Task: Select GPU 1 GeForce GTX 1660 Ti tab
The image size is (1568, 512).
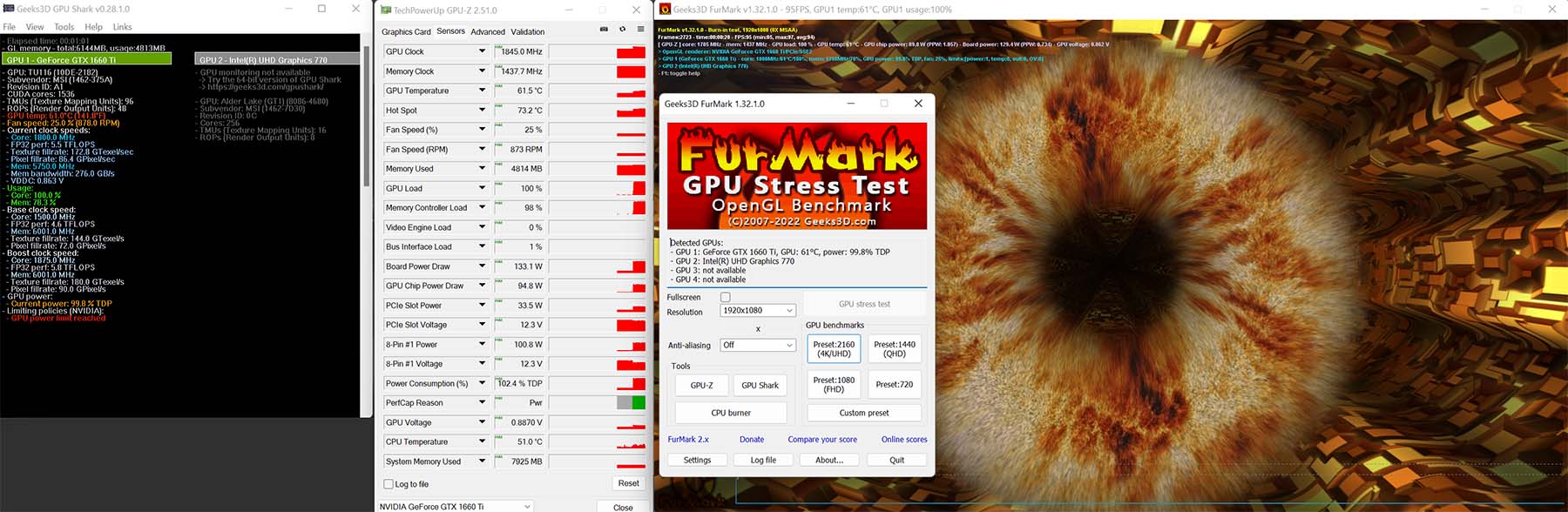Action: [x=87, y=59]
